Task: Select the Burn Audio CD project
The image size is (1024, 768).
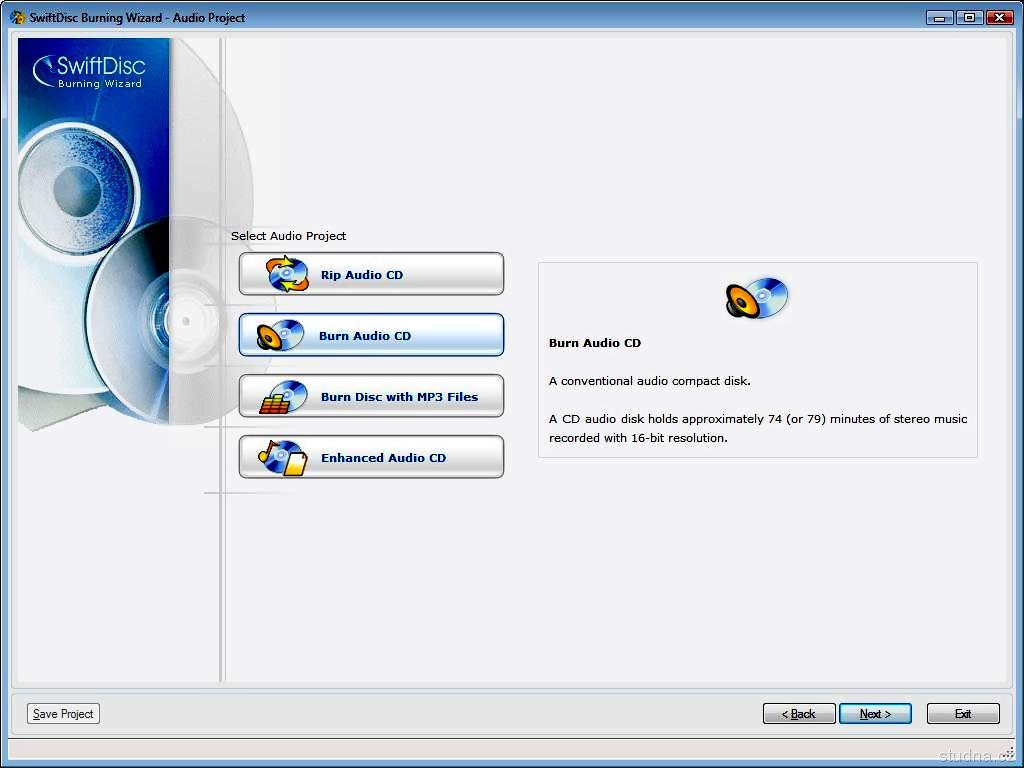Action: tap(371, 335)
